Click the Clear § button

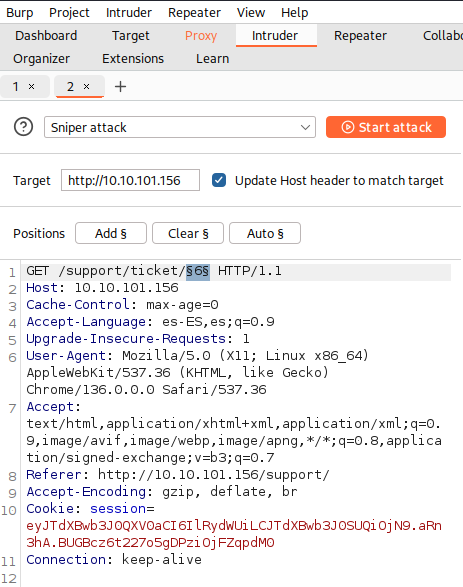(x=188, y=233)
